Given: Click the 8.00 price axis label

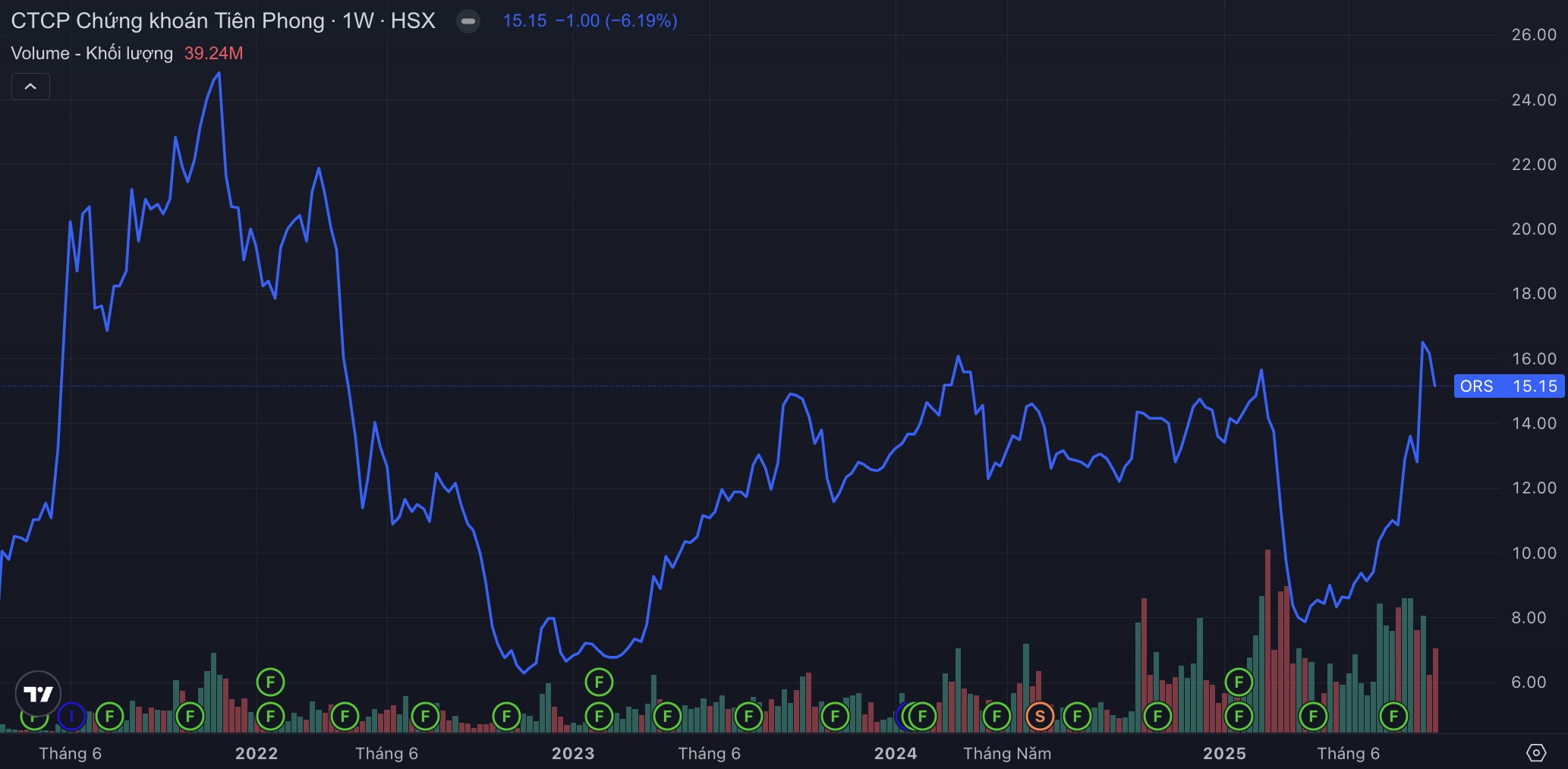Looking at the screenshot, I should (1529, 618).
